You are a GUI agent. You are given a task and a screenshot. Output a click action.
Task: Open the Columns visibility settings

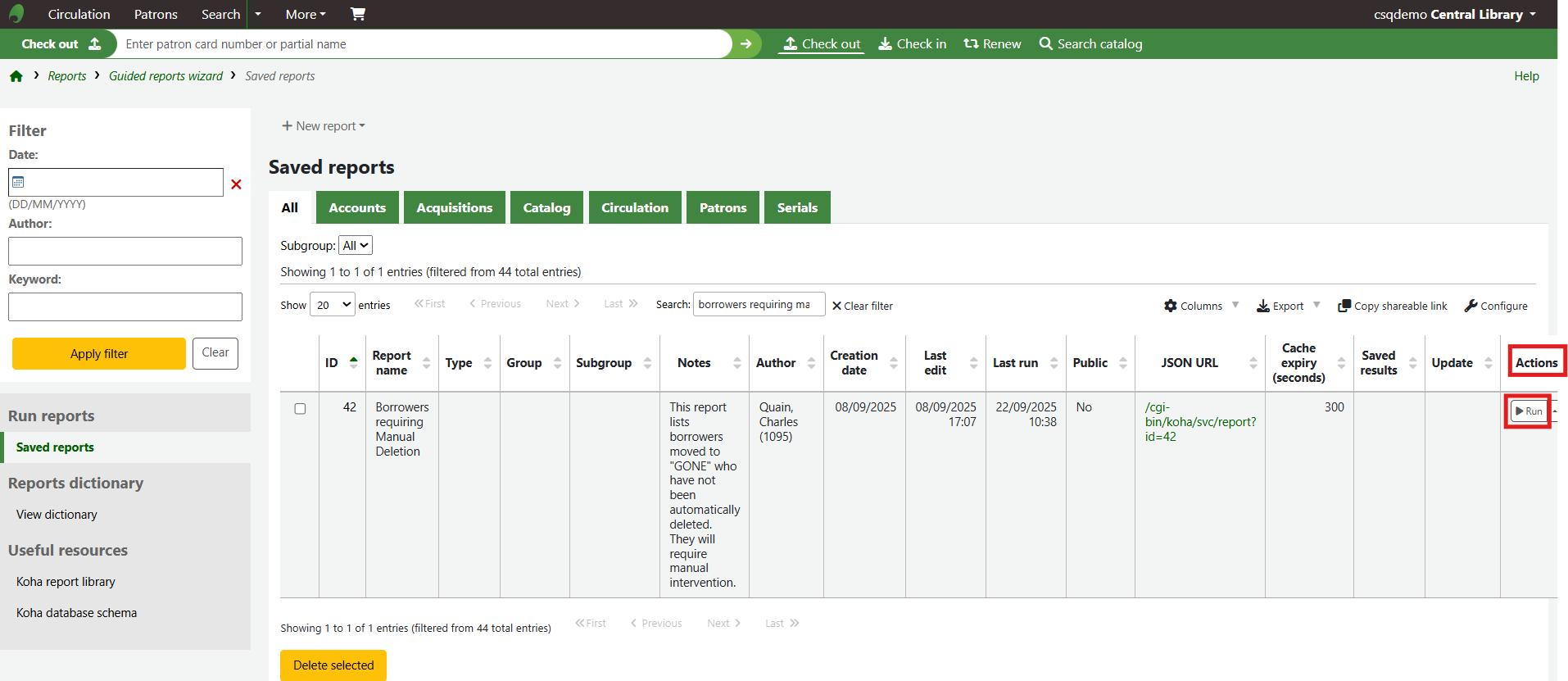[1194, 306]
